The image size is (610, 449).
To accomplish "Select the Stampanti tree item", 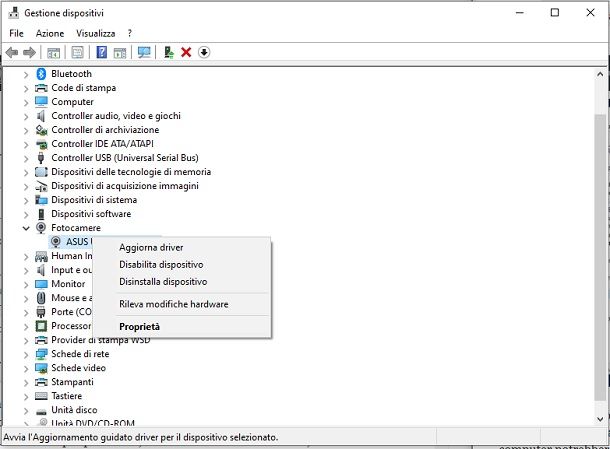I will coord(72,382).
